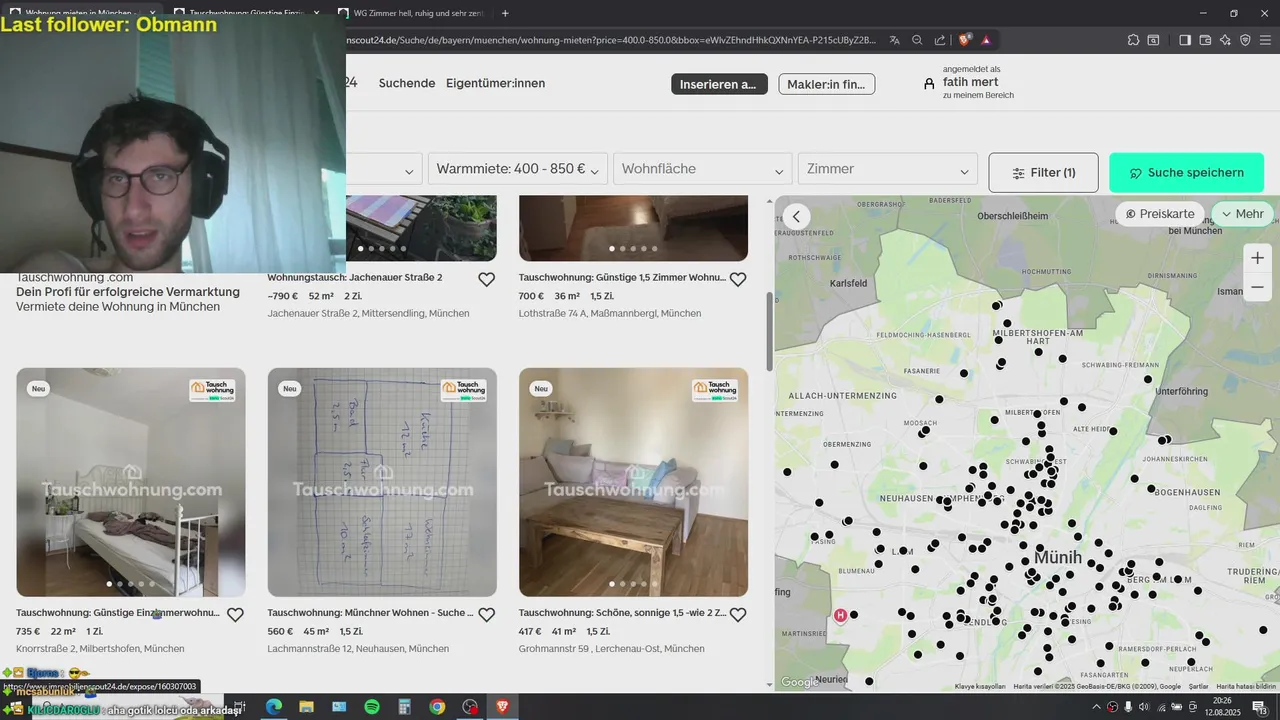The width and height of the screenshot is (1280, 720).
Task: Open File Explorer from the taskbar
Action: pos(306,707)
